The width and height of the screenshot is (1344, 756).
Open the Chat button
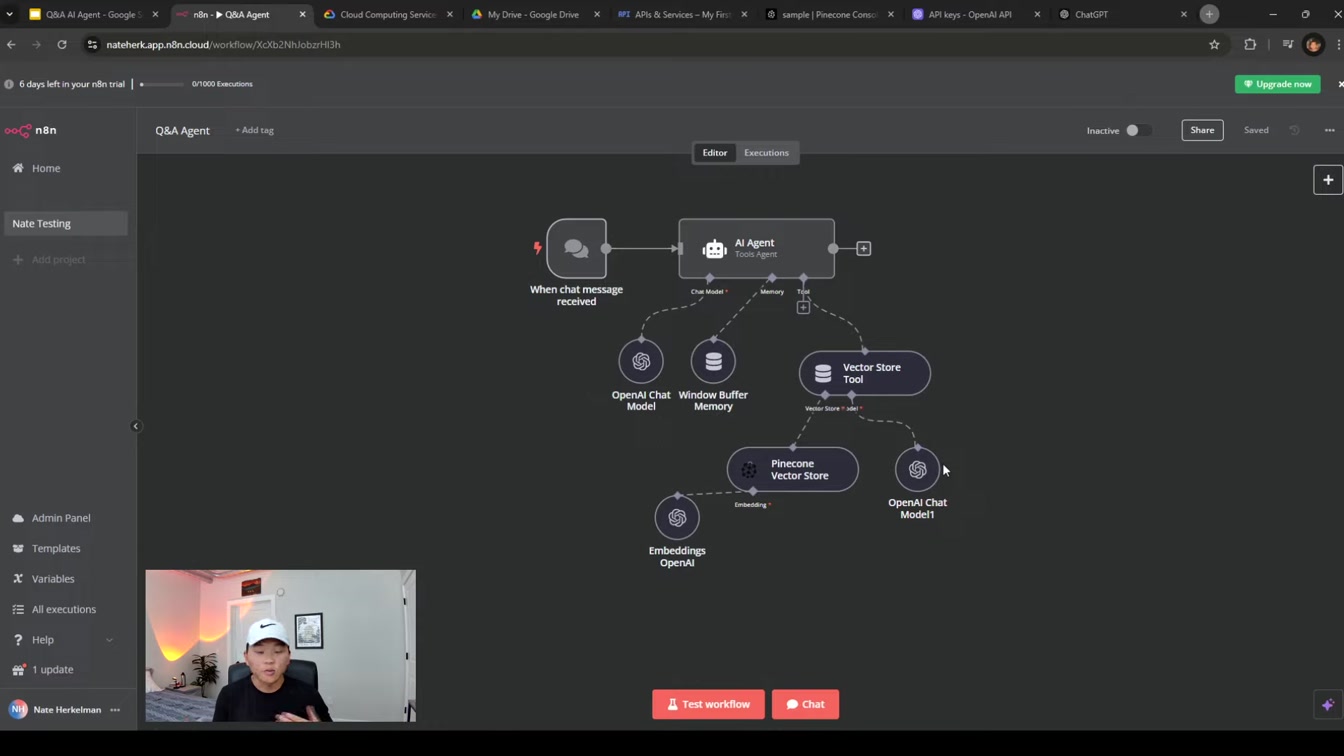click(x=805, y=704)
